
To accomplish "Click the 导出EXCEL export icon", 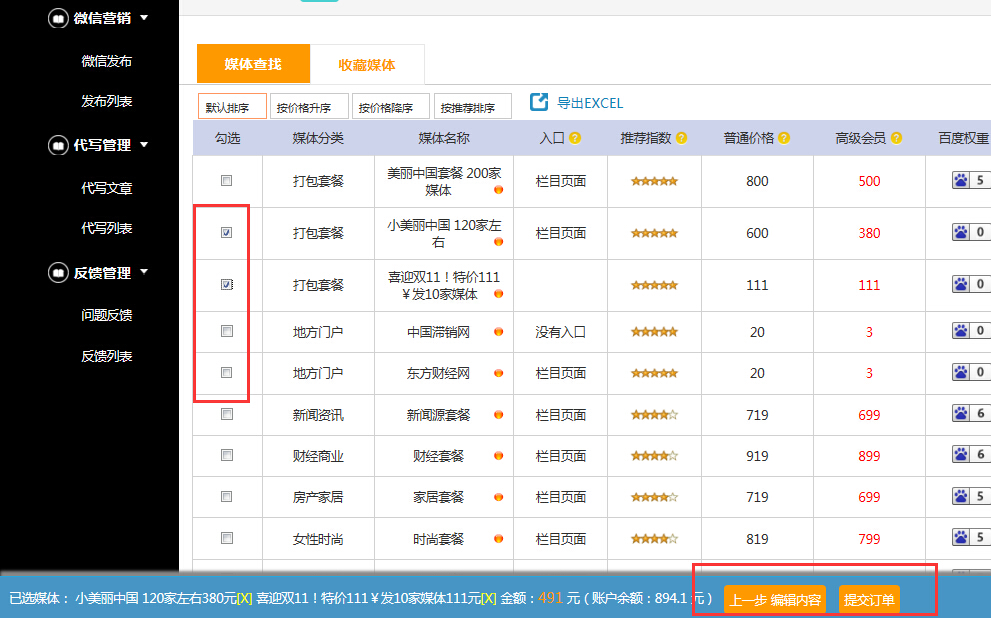I will [539, 101].
